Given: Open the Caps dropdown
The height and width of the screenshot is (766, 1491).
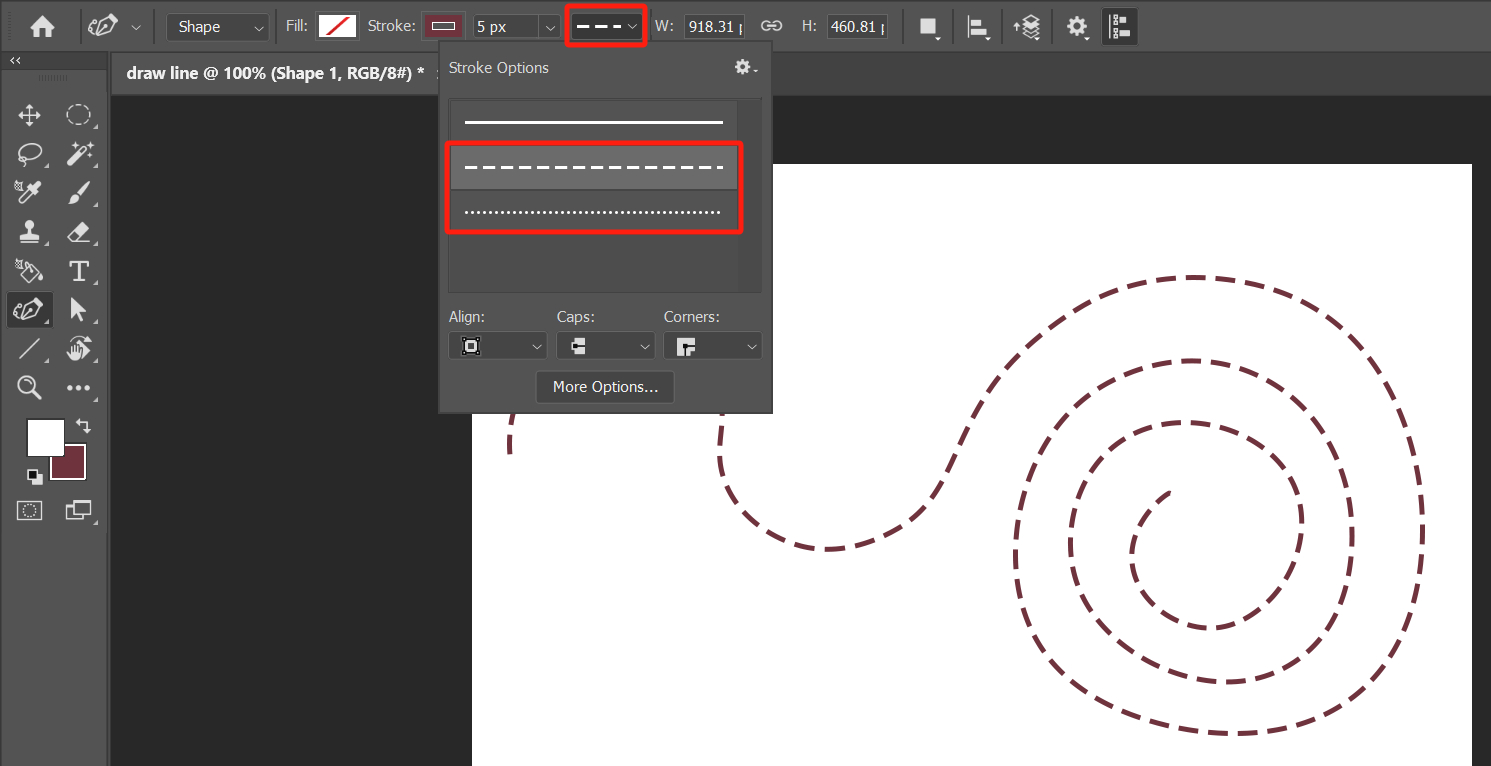Looking at the screenshot, I should click(x=605, y=345).
